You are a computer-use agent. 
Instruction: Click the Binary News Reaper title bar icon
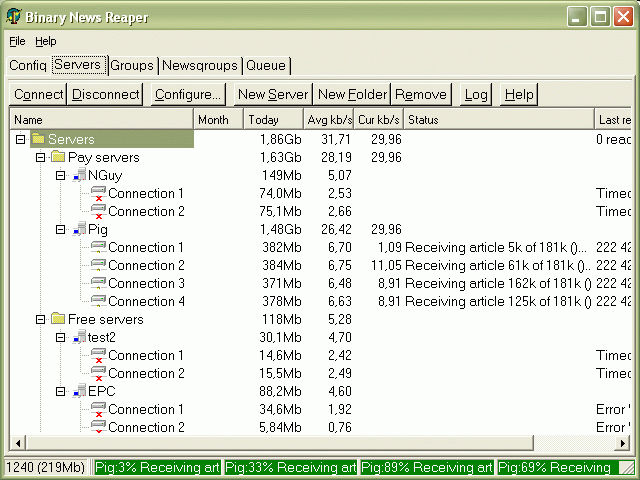(14, 16)
